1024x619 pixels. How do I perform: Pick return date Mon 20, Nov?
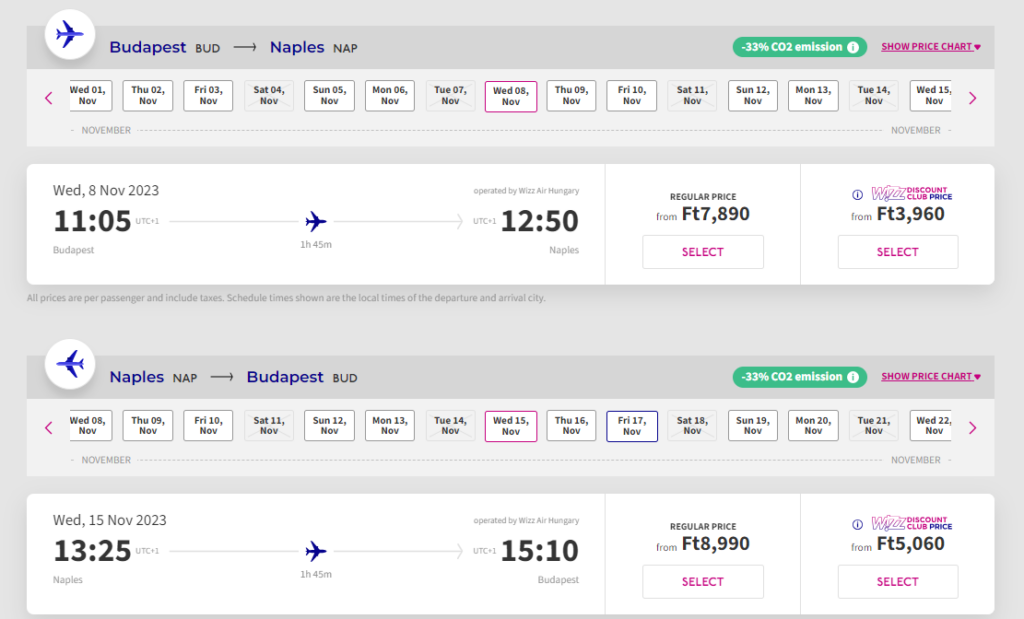[x=813, y=426]
